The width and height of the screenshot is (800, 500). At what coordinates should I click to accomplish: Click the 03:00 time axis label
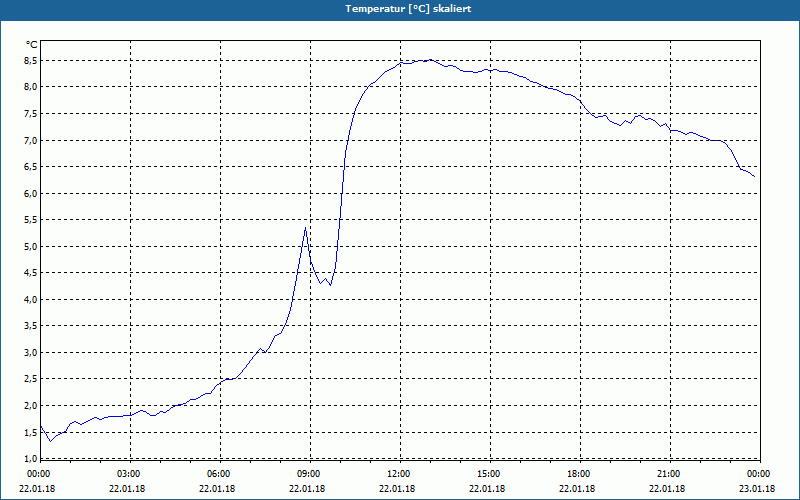click(129, 474)
